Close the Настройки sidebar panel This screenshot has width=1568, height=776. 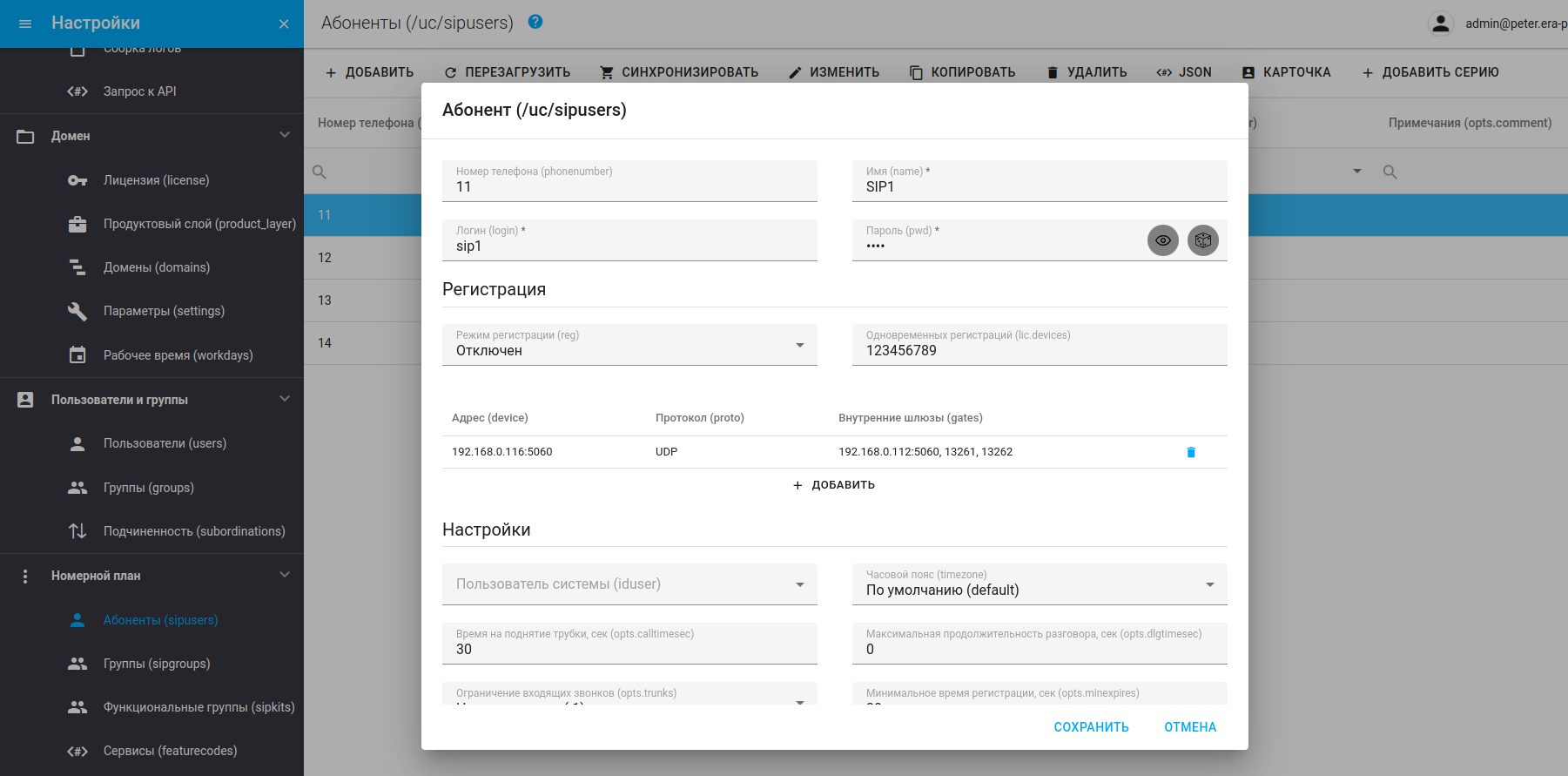click(x=284, y=24)
